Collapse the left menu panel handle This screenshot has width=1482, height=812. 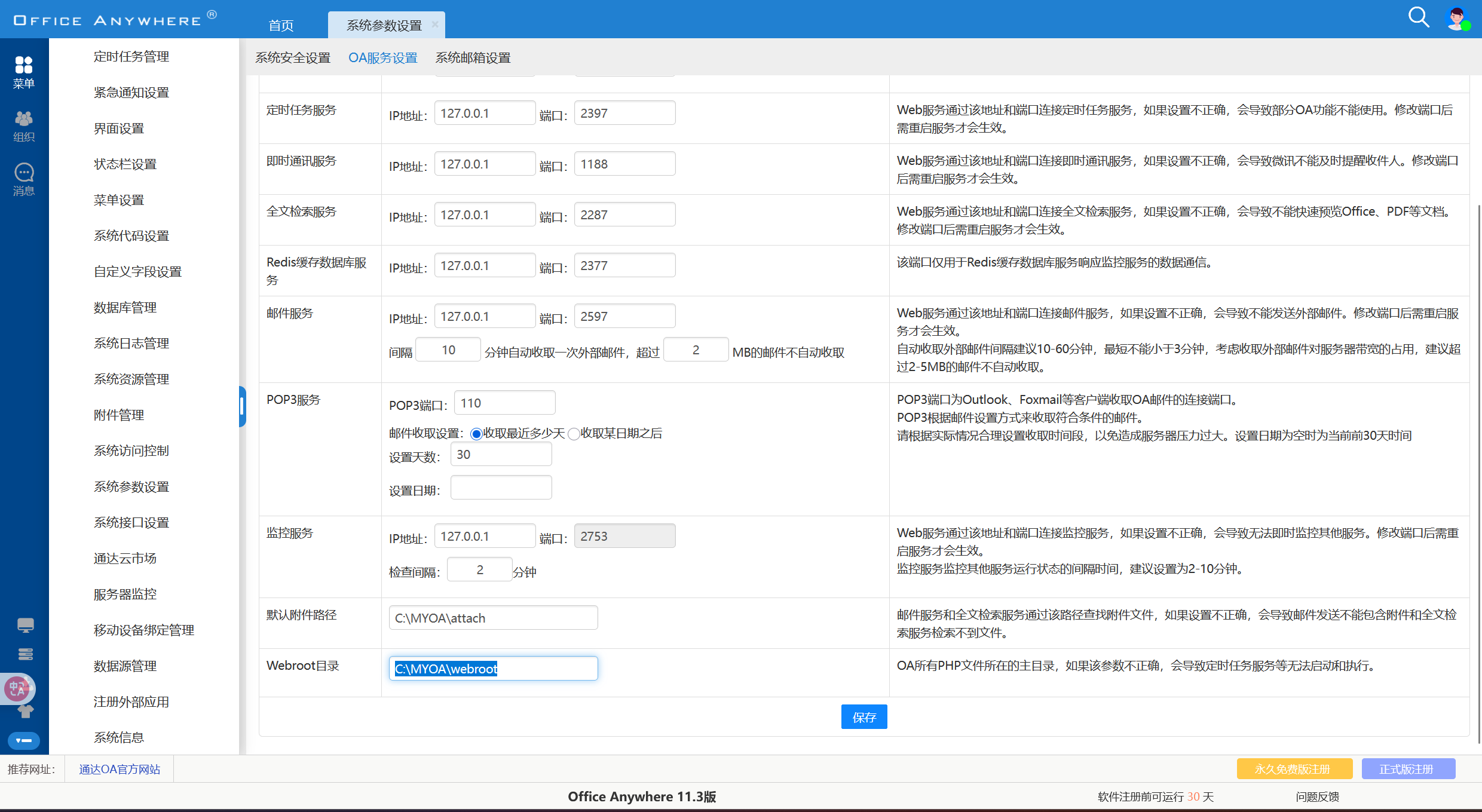click(x=242, y=406)
